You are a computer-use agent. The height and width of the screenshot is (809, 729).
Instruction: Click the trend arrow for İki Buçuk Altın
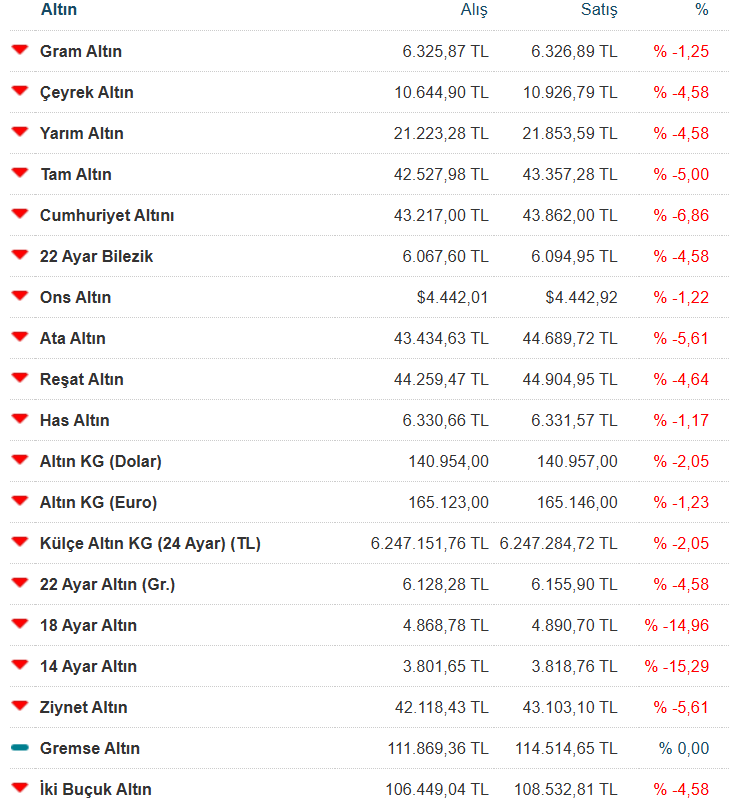coord(19,788)
